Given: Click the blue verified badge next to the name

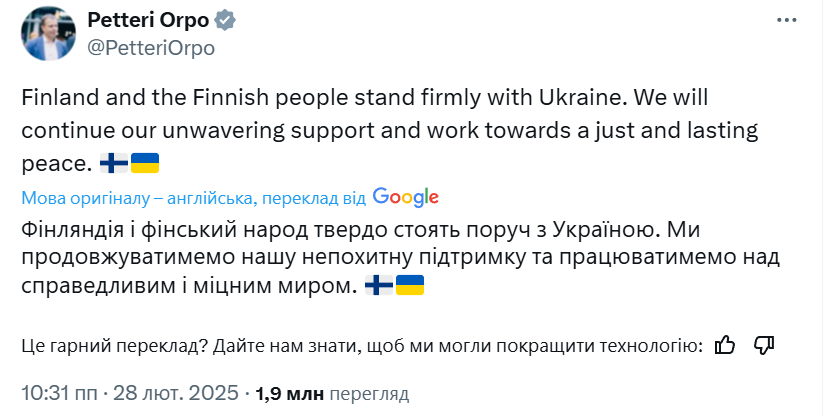Looking at the screenshot, I should tap(228, 20).
